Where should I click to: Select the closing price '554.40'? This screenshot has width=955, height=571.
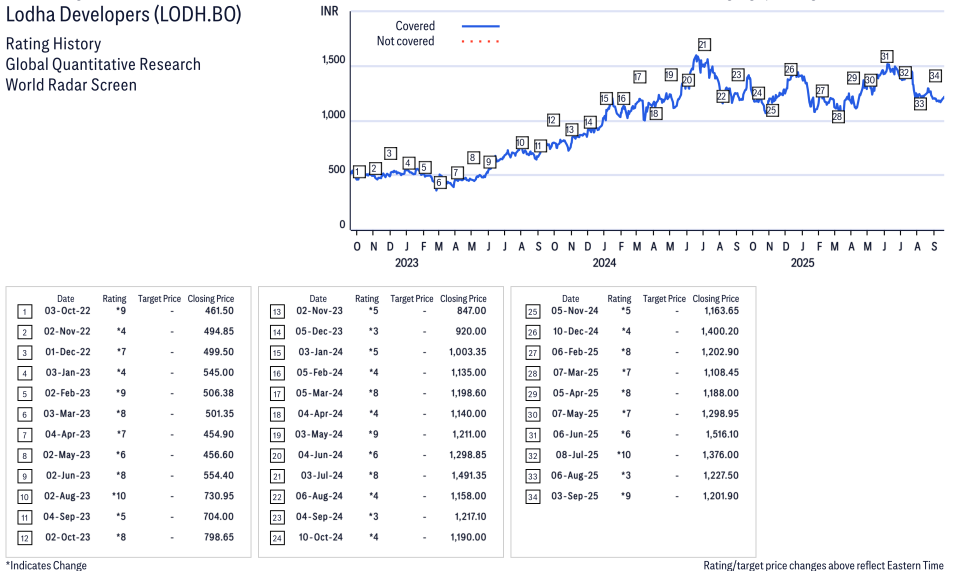pyautogui.click(x=219, y=475)
